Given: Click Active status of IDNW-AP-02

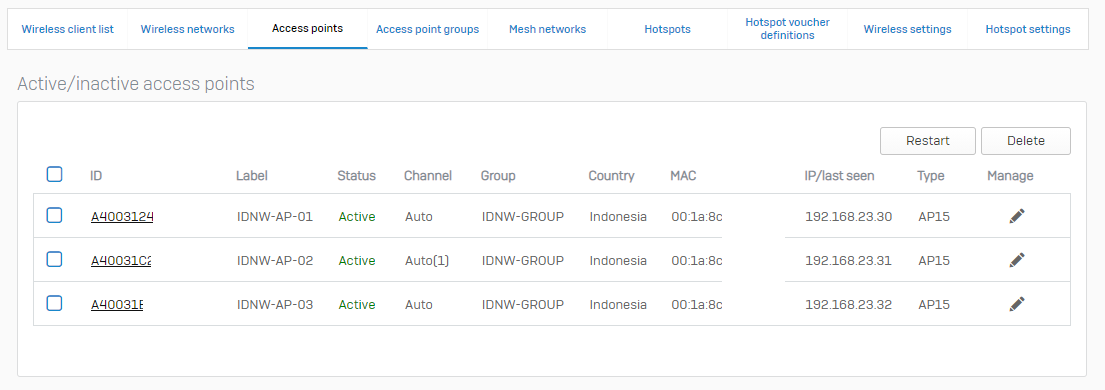Looking at the screenshot, I should coord(357,260).
